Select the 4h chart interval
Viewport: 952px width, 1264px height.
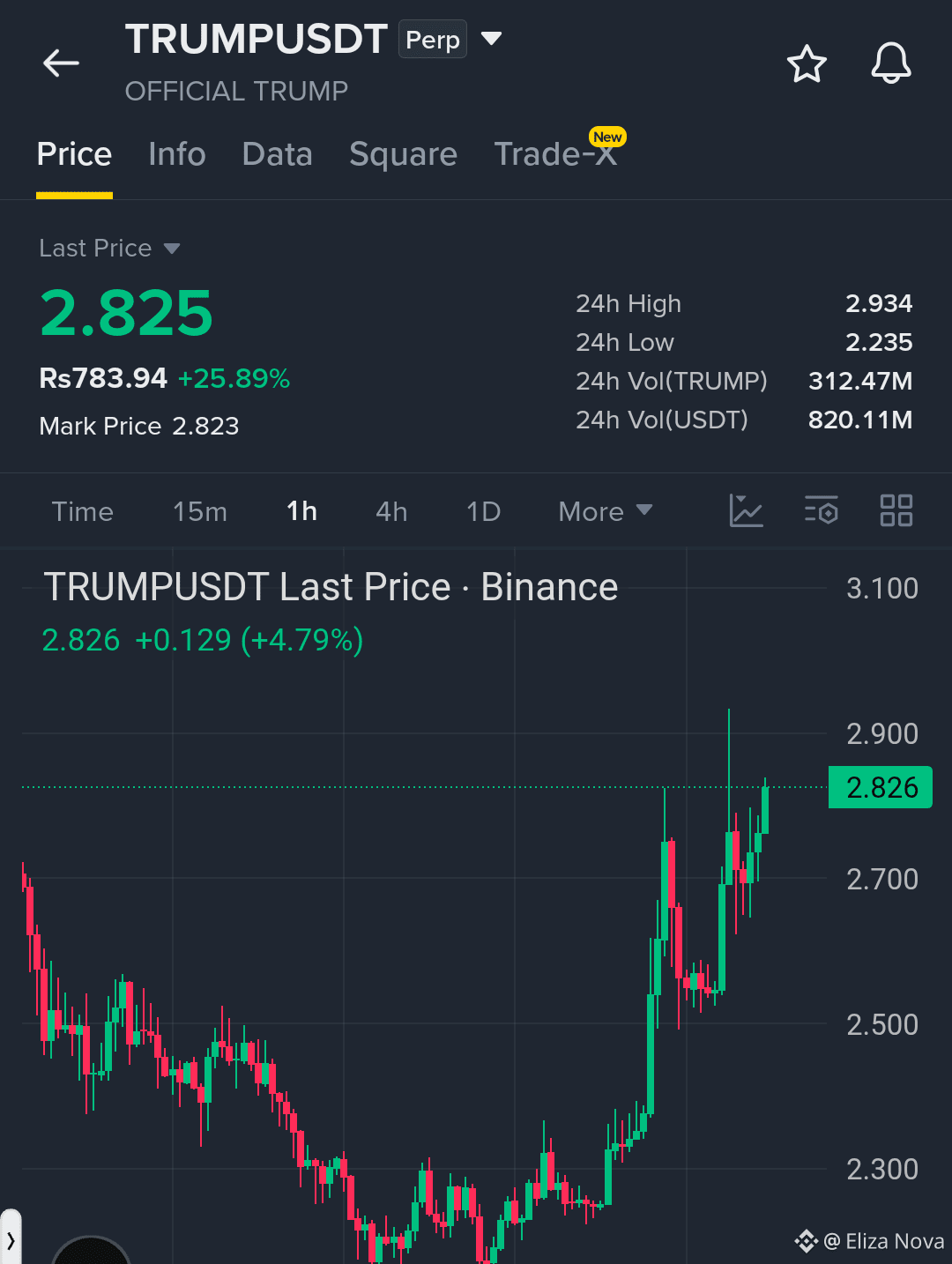pos(391,511)
